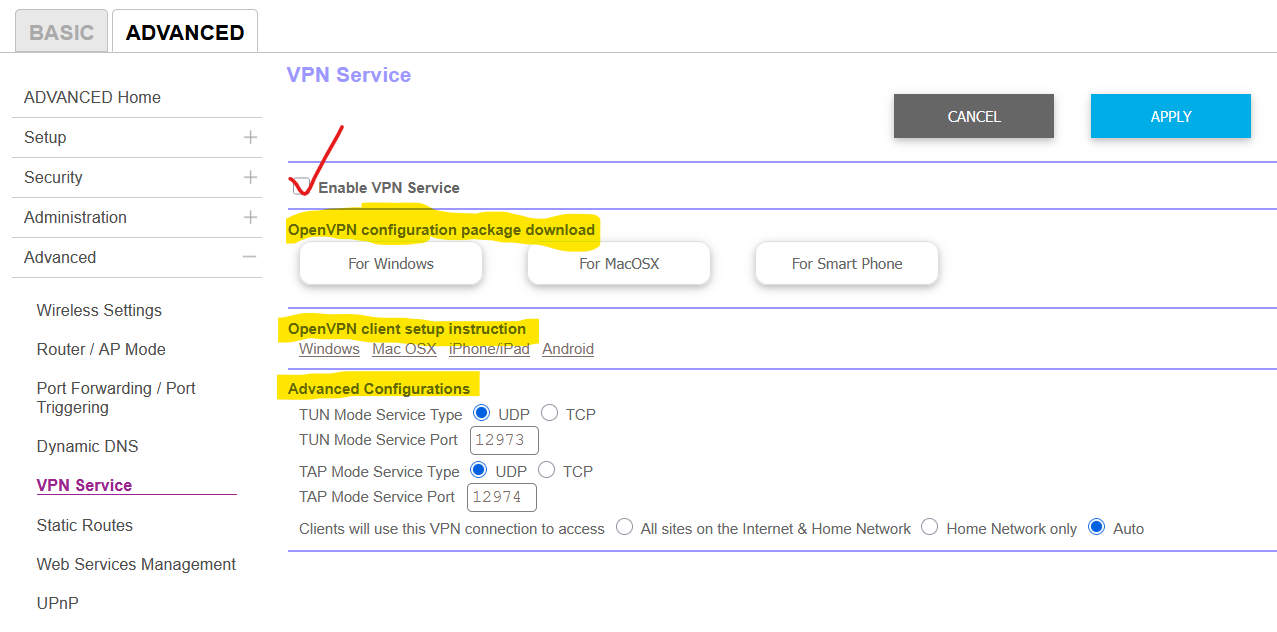Switch to the BASIC tab

click(61, 32)
